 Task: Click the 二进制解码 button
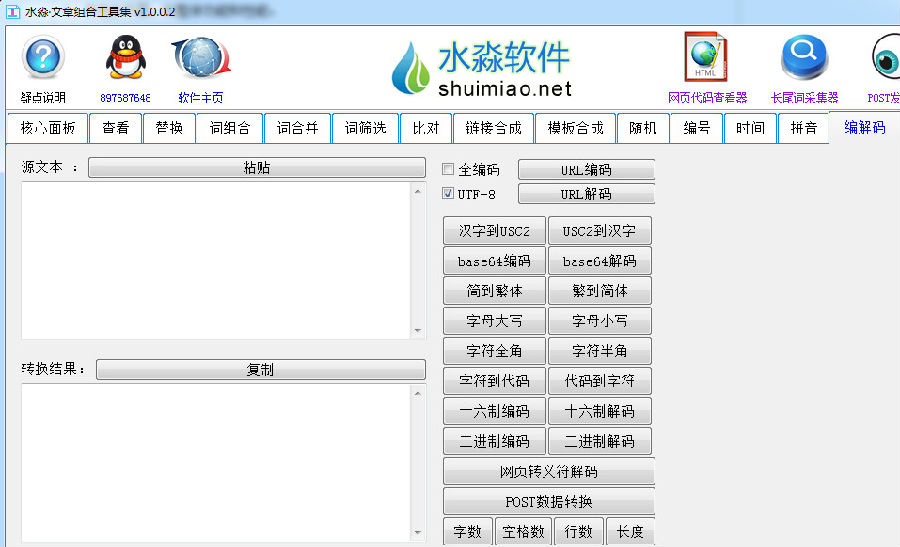click(600, 441)
